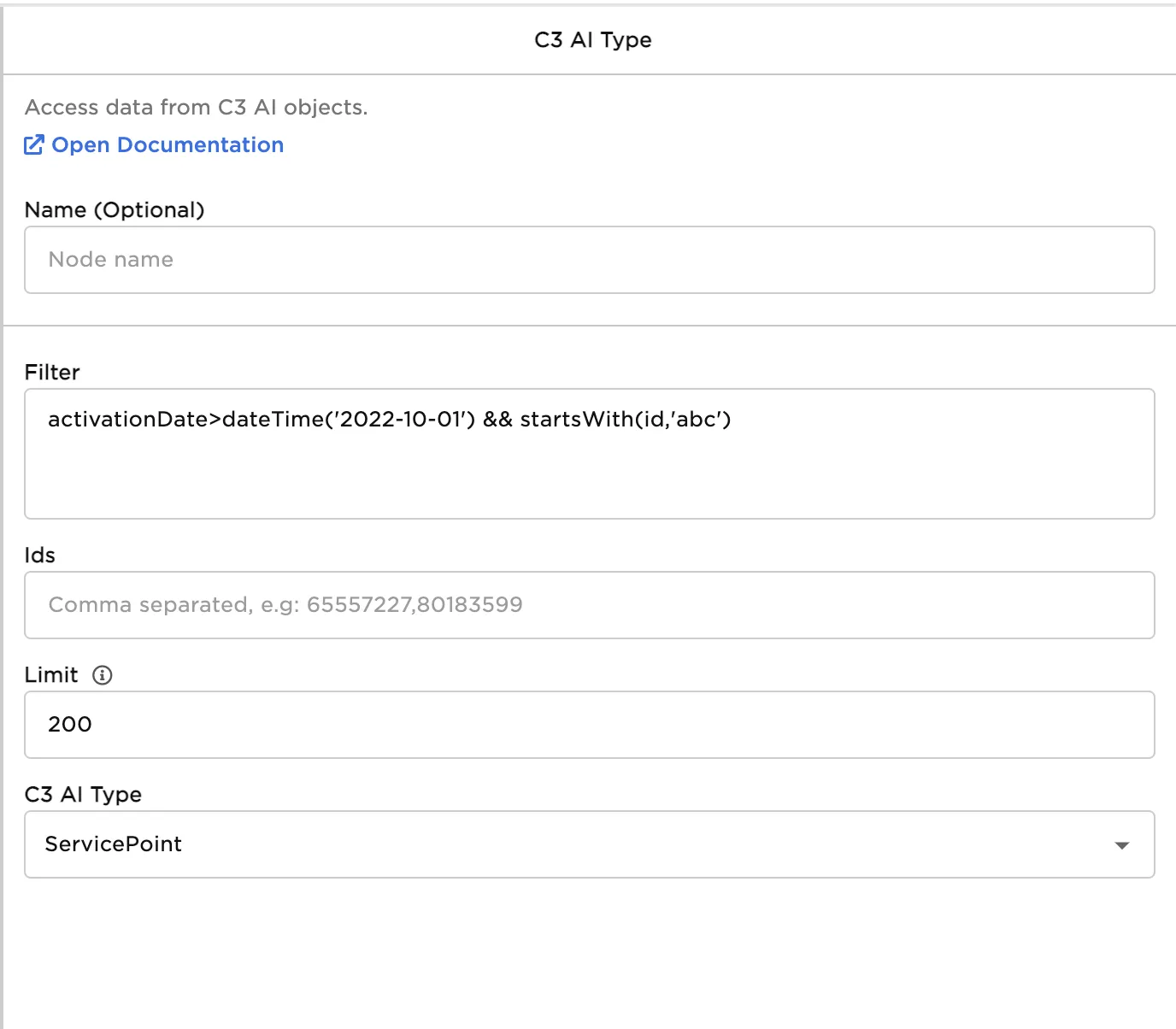Click the C3 AI Type panel header title

coord(592,40)
